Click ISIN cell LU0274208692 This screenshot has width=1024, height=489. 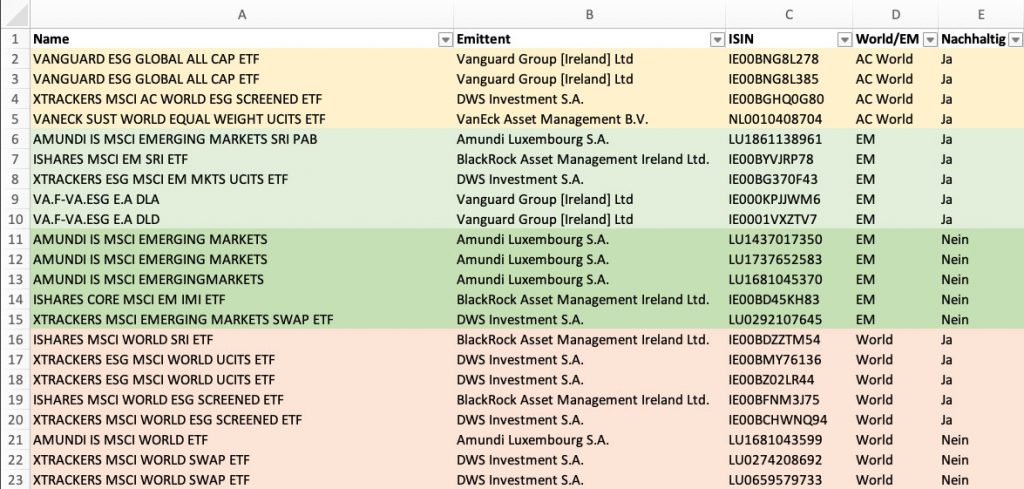point(789,460)
